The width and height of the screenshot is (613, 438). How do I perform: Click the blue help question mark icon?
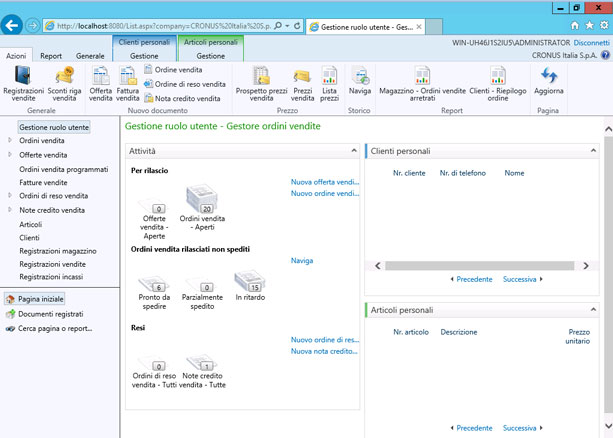[x=605, y=55]
